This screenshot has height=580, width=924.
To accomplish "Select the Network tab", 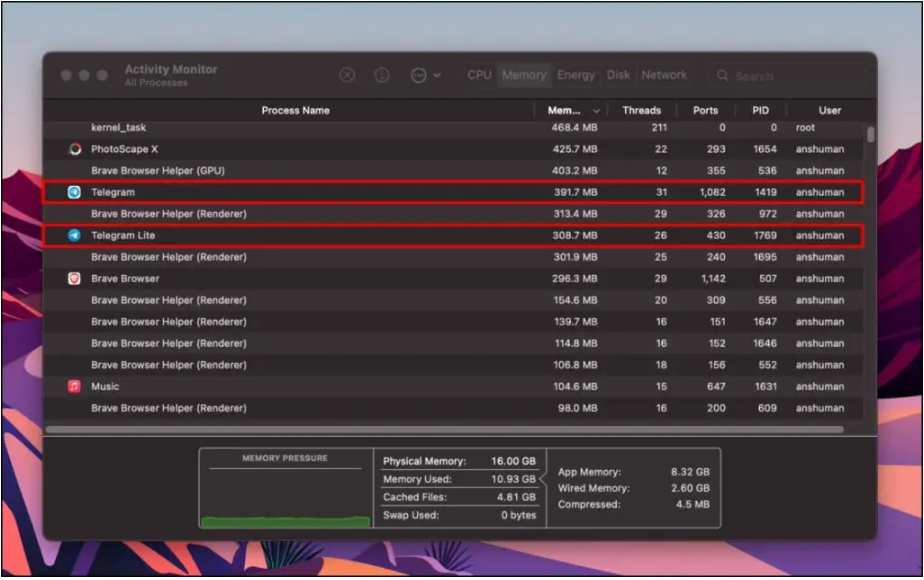I will click(x=664, y=75).
